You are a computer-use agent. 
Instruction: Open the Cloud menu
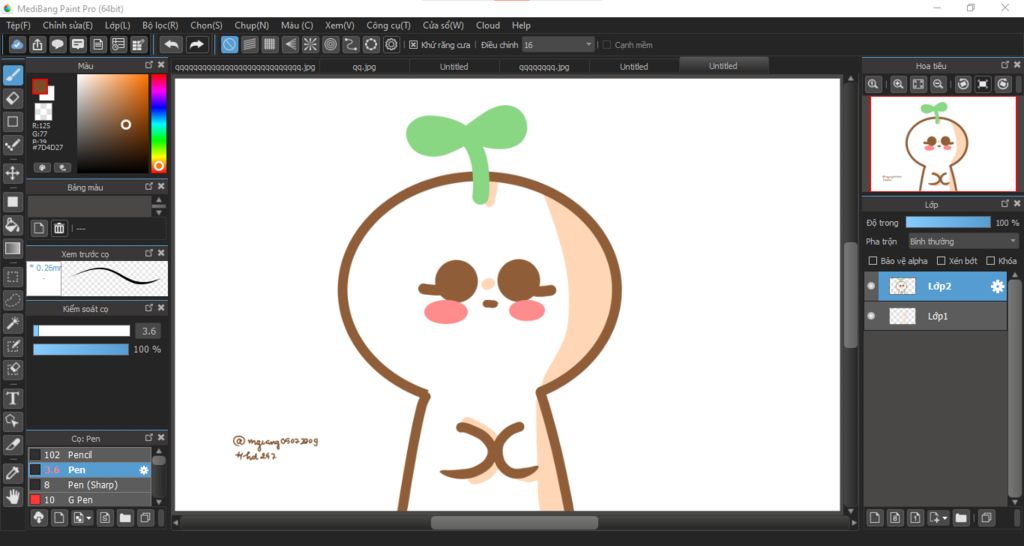pyautogui.click(x=488, y=25)
